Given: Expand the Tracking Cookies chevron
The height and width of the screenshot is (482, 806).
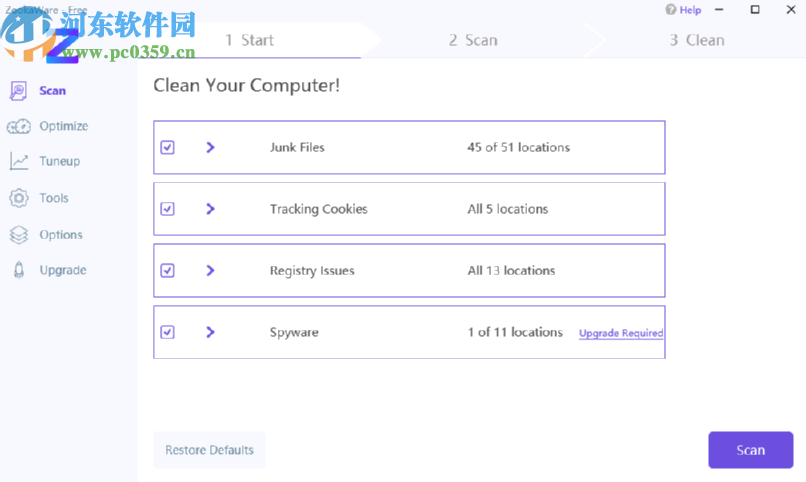Looking at the screenshot, I should 210,209.
